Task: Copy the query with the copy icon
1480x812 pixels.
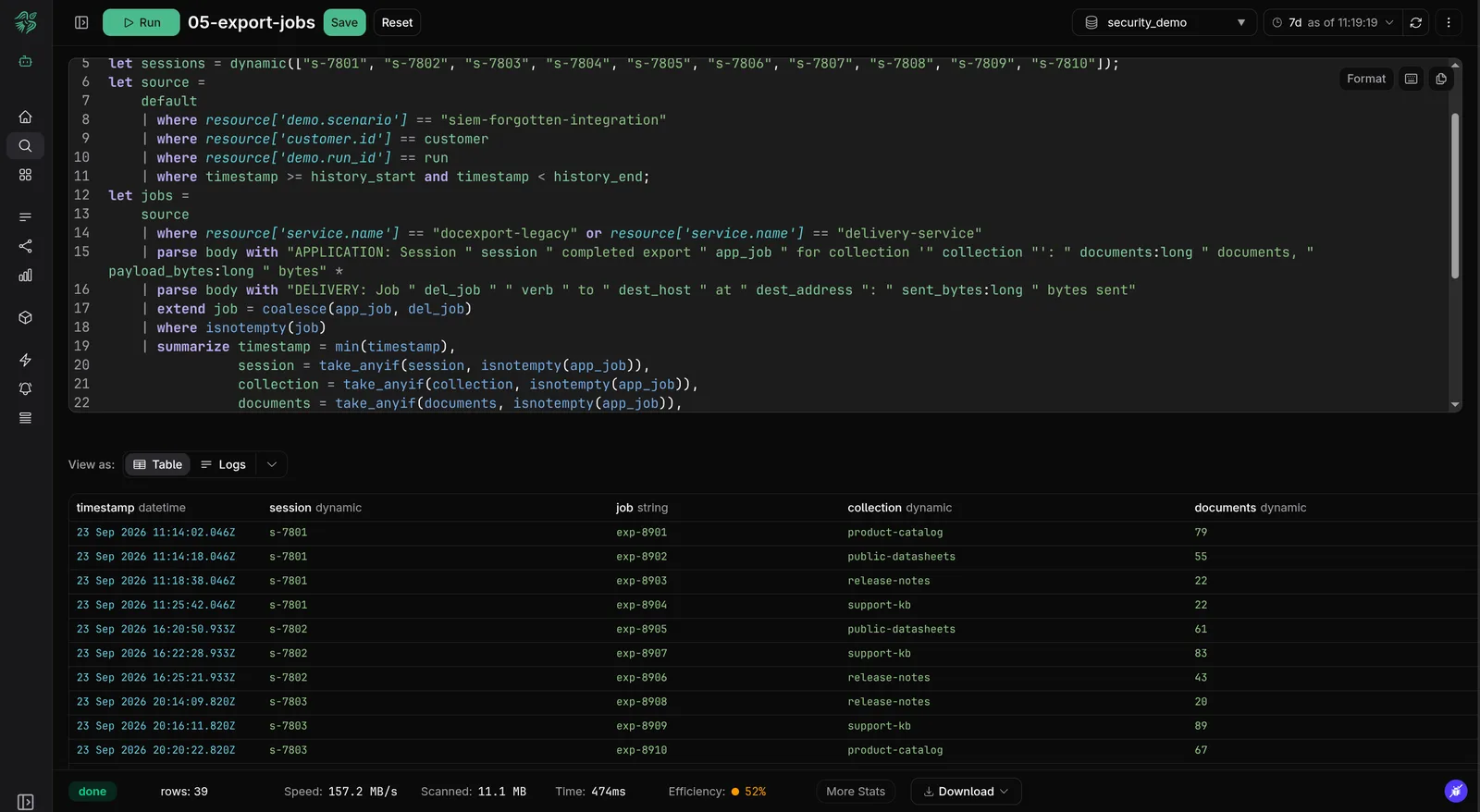Action: tap(1441, 79)
